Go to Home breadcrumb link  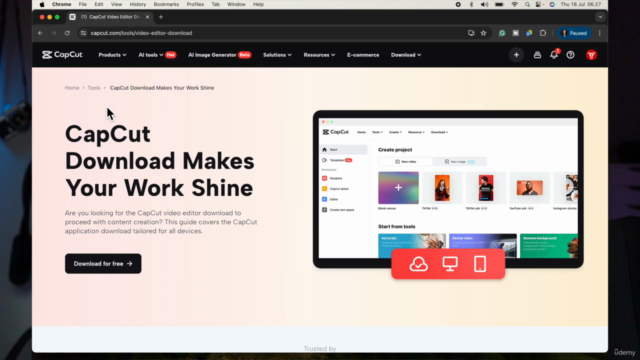72,88
